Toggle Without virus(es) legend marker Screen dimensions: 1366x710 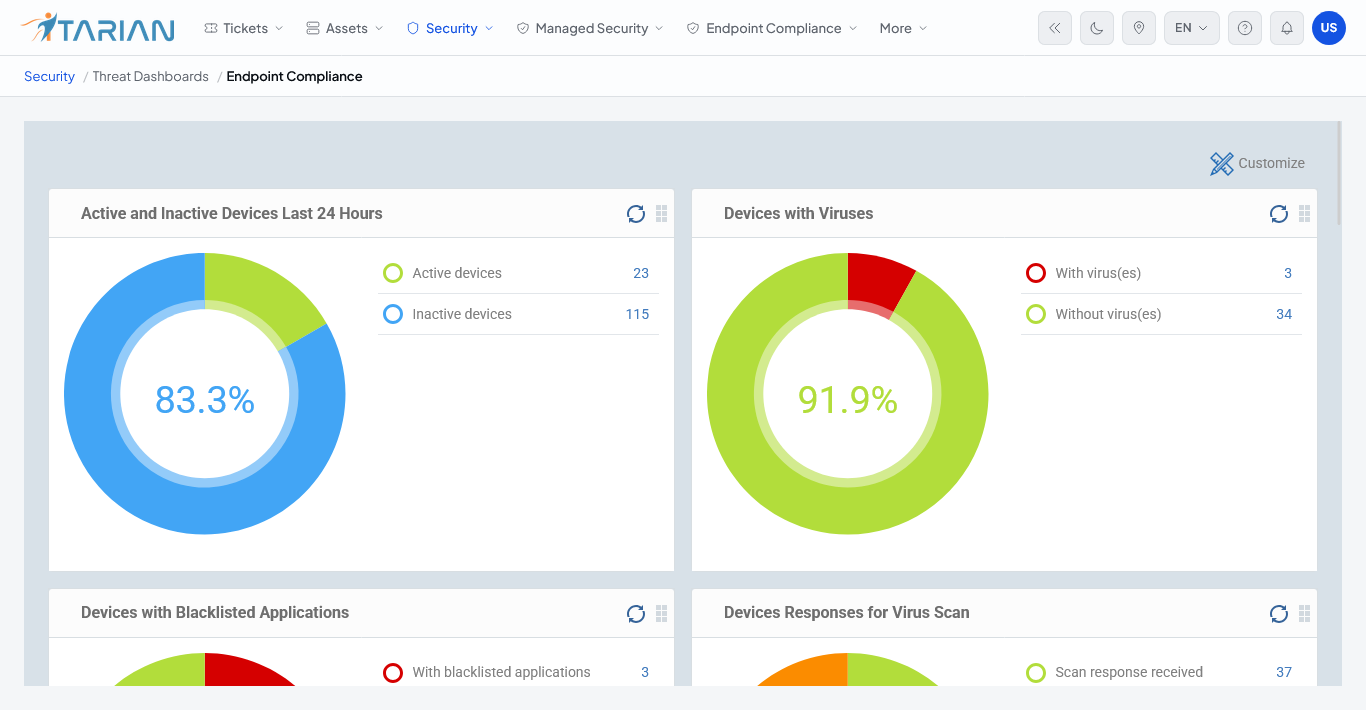click(1036, 314)
